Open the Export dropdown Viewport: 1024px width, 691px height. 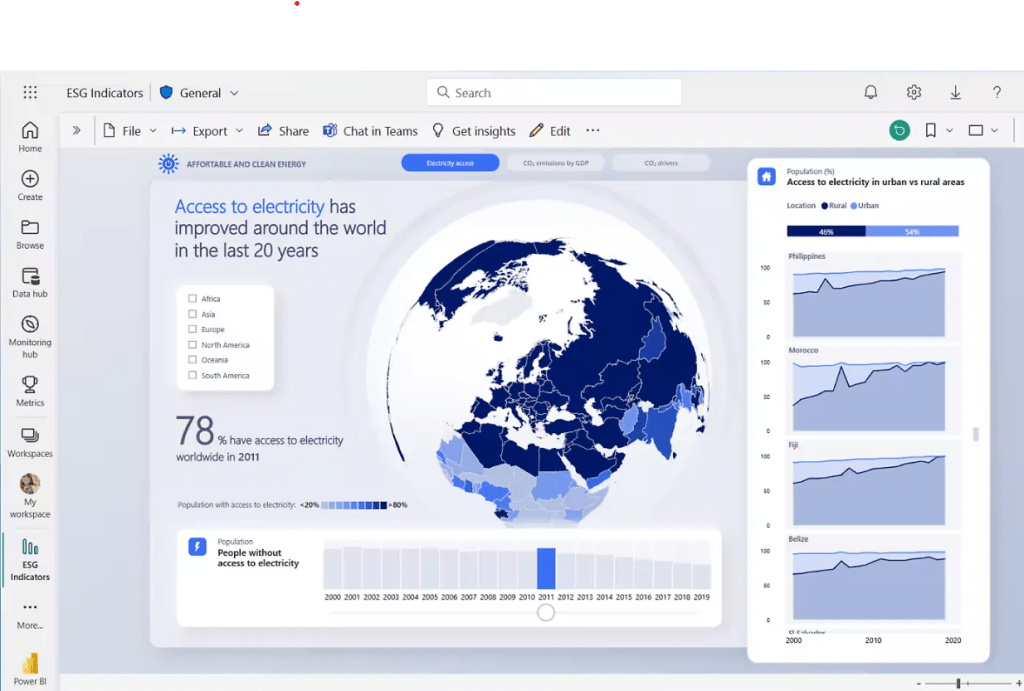pyautogui.click(x=209, y=131)
